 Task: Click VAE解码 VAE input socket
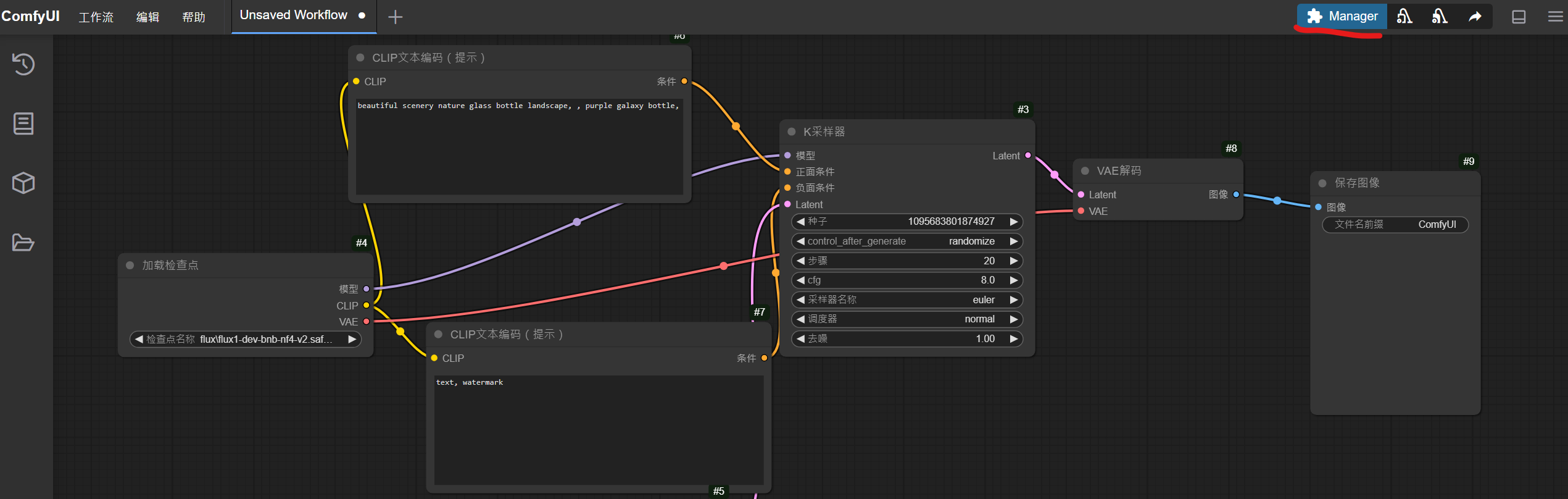tap(1081, 211)
